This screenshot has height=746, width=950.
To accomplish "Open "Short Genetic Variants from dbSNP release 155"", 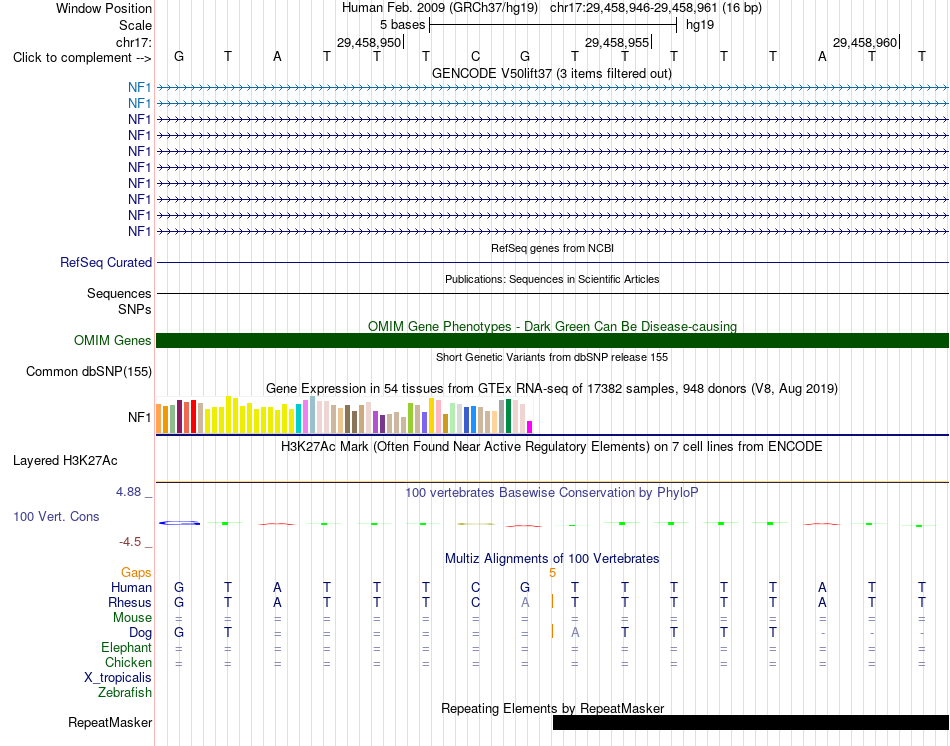I will pyautogui.click(x=552, y=357).
